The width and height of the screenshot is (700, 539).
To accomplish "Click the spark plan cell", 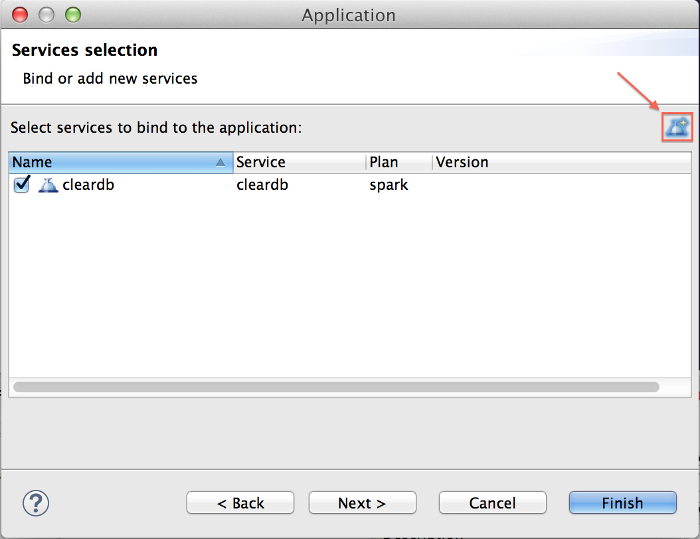I will coord(389,185).
